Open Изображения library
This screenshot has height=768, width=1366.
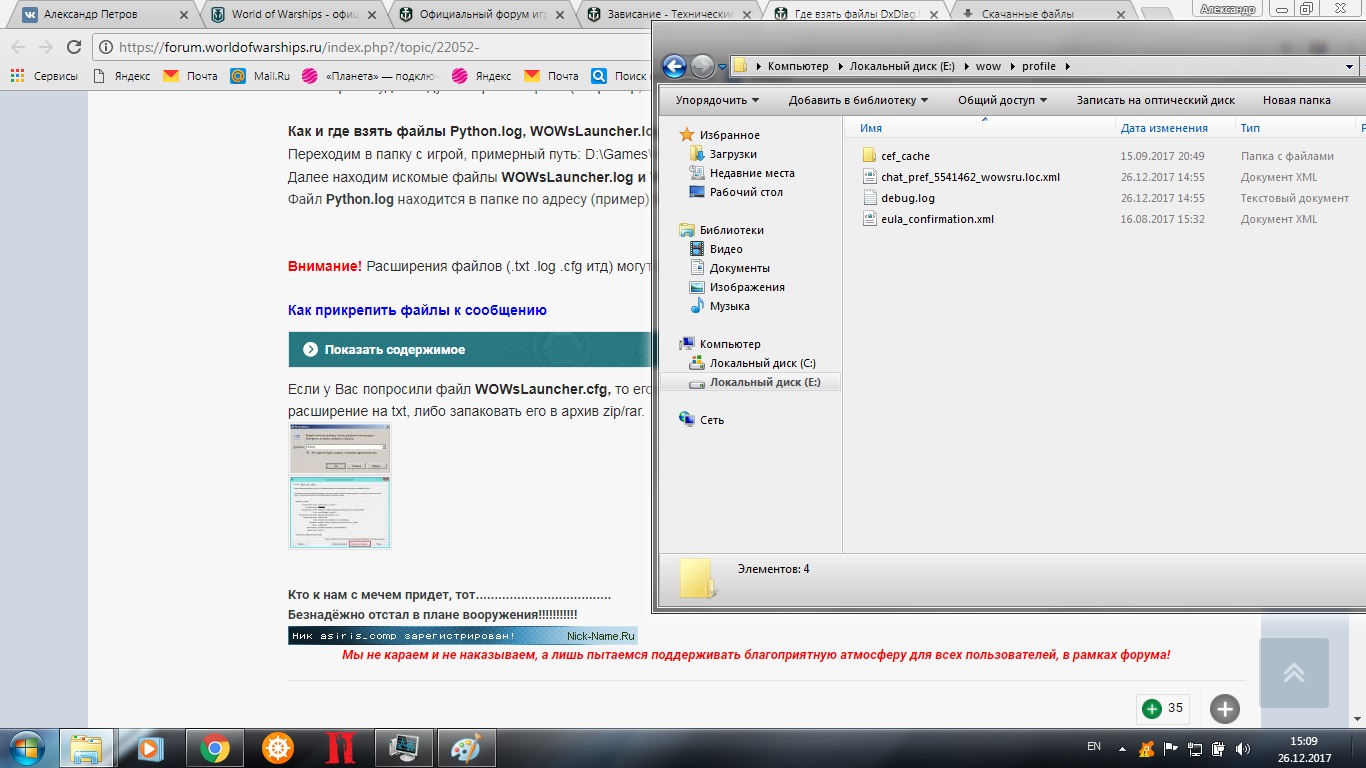pos(737,287)
